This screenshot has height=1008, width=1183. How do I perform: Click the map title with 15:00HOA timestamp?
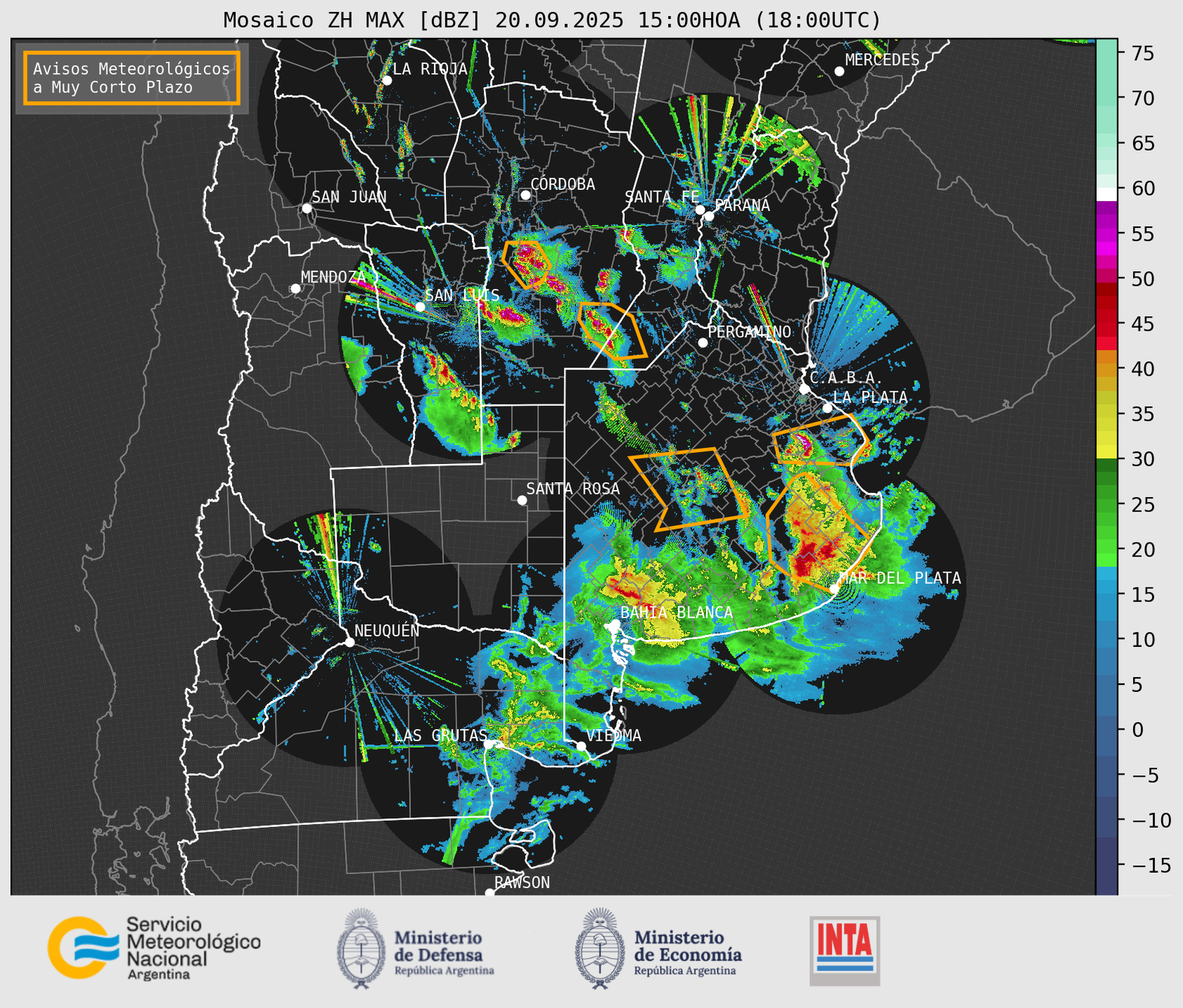click(x=552, y=20)
